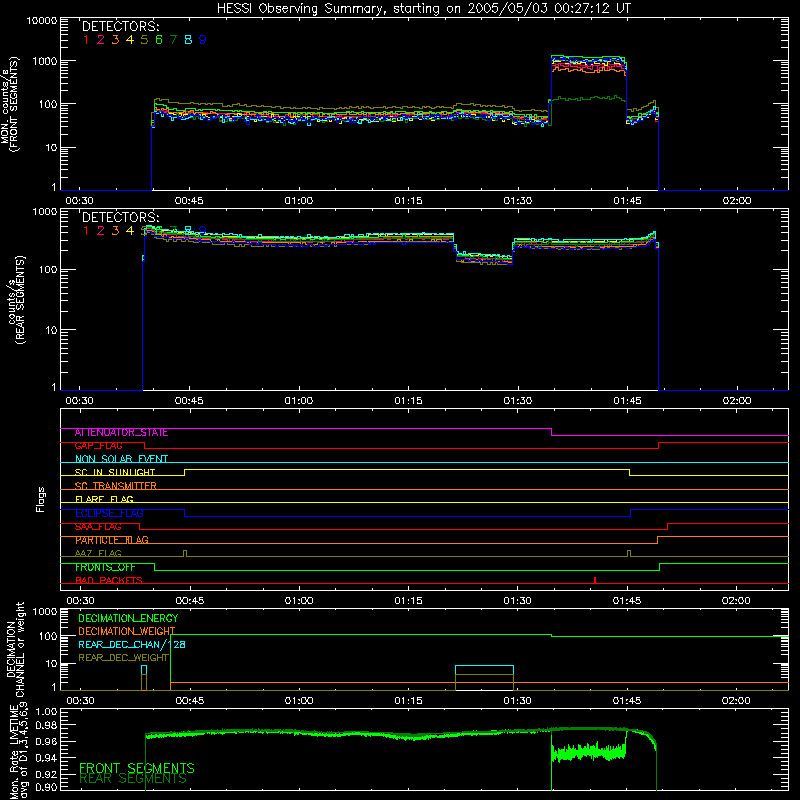Click the 0.90 tick on the livetime y-axis
800x800 pixels.
tap(46, 787)
